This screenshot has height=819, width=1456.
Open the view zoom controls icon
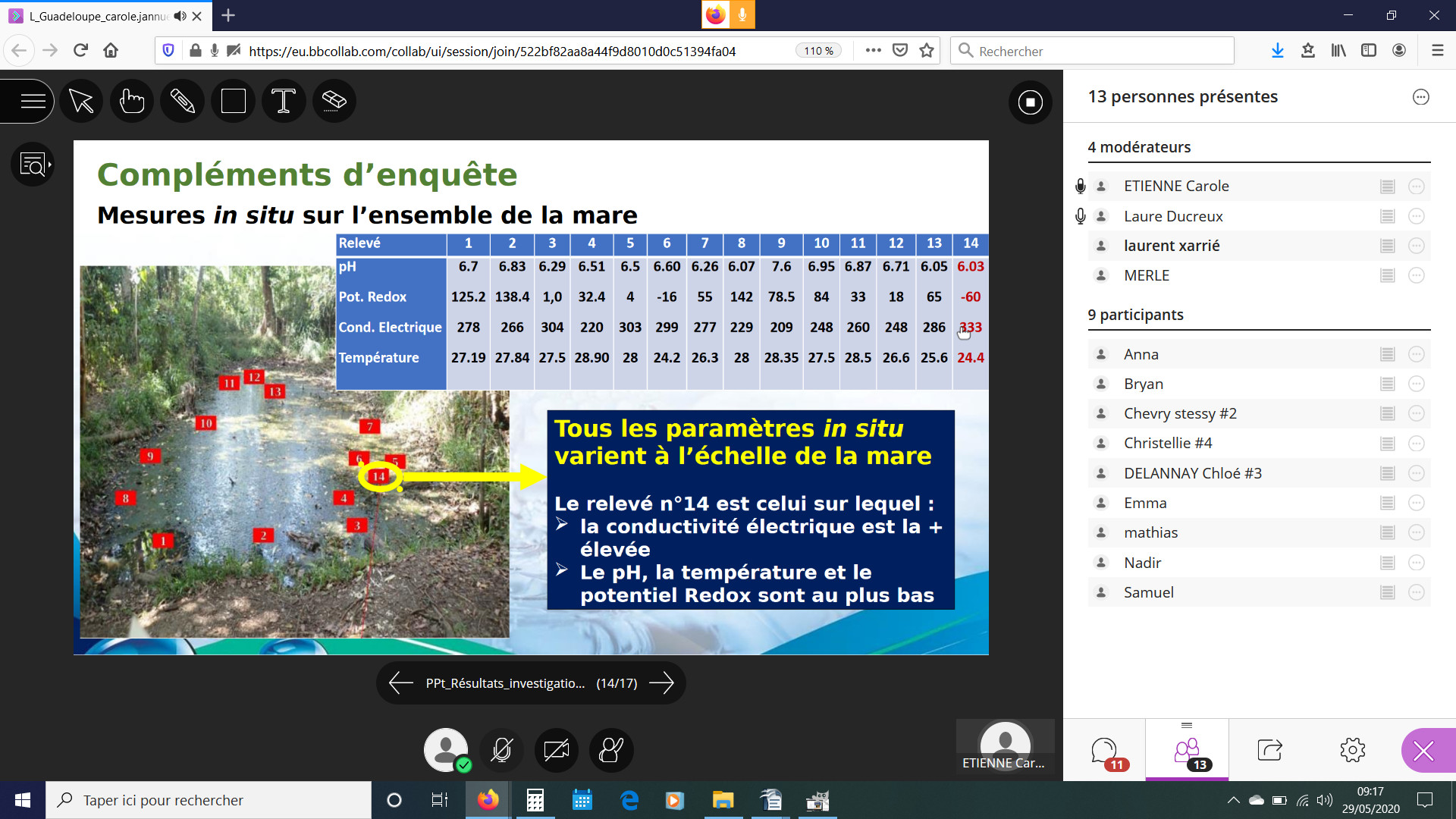(x=33, y=164)
